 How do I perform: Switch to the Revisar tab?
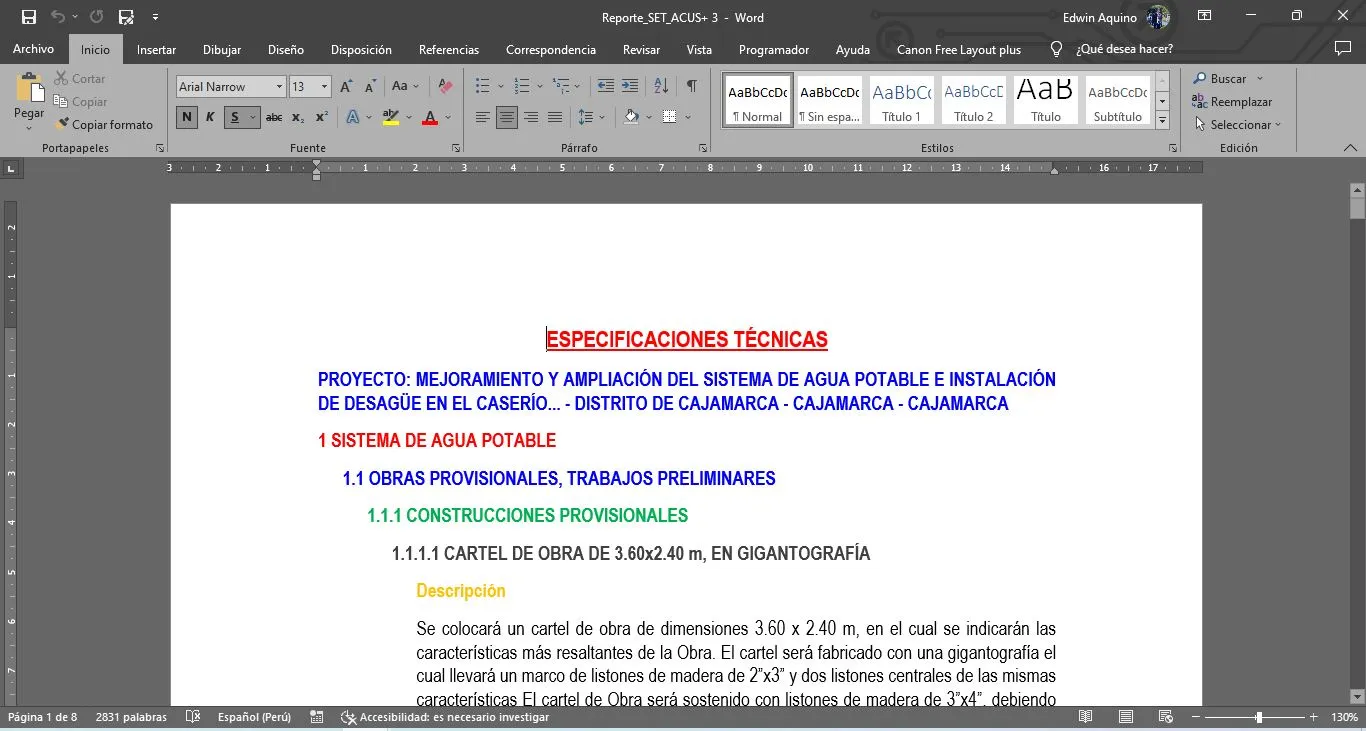pyautogui.click(x=641, y=49)
